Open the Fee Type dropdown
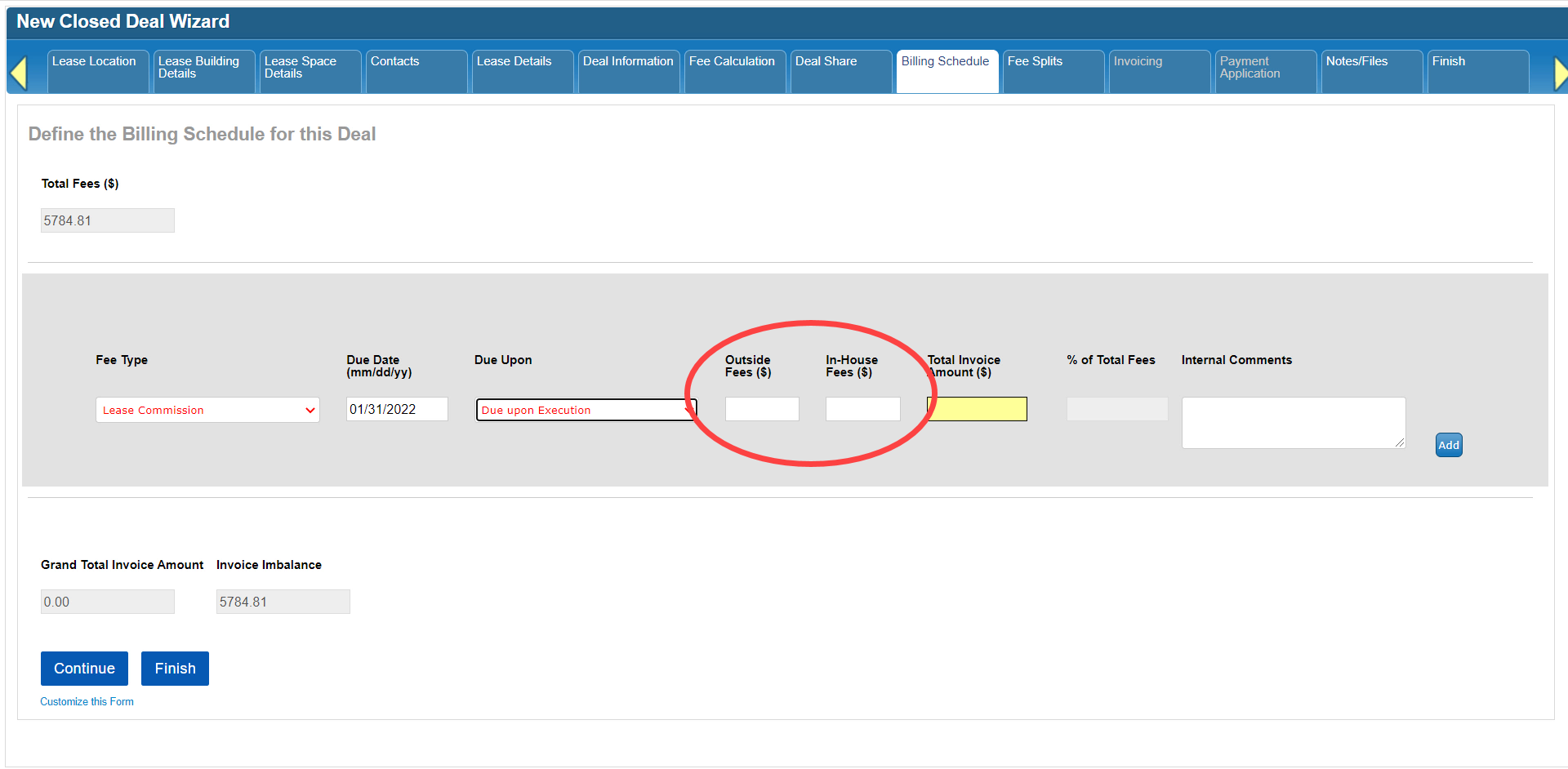The width and height of the screenshot is (1568, 769). pyautogui.click(x=207, y=410)
